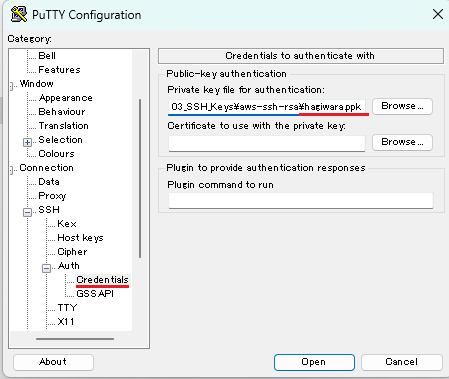Click the certificate file input field
Image resolution: width=449 pixels, height=379 pixels.
pyautogui.click(x=267, y=143)
